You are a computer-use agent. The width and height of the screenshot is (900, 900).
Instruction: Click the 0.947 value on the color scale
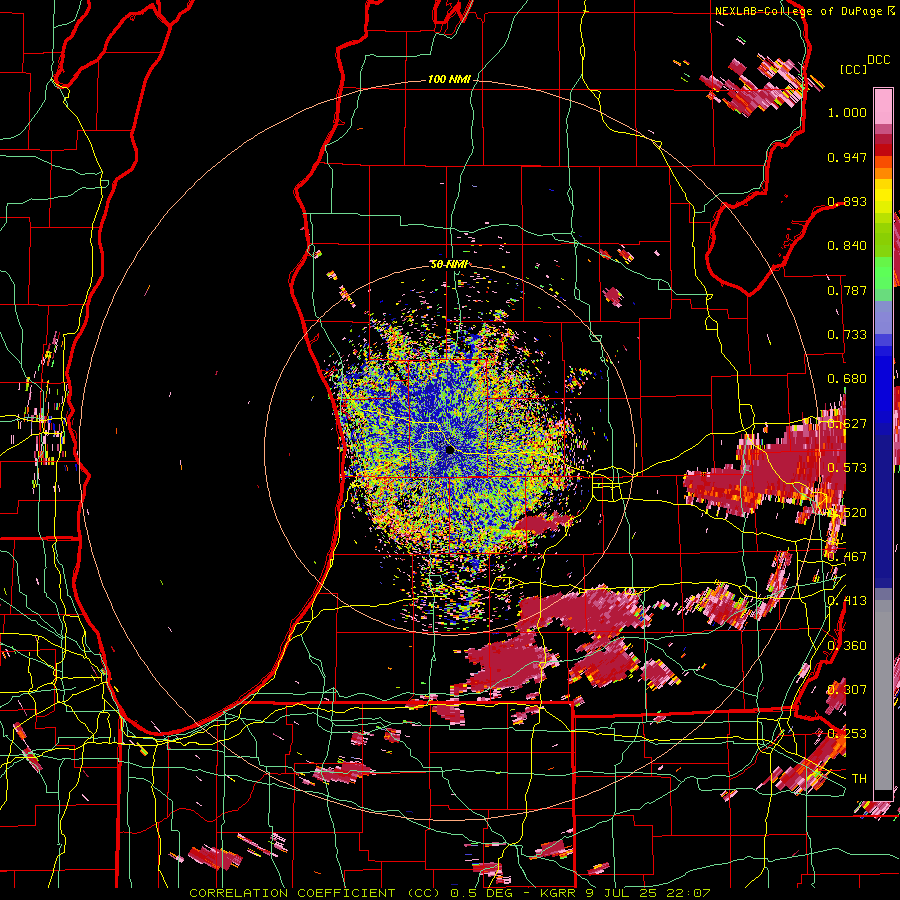pyautogui.click(x=847, y=157)
